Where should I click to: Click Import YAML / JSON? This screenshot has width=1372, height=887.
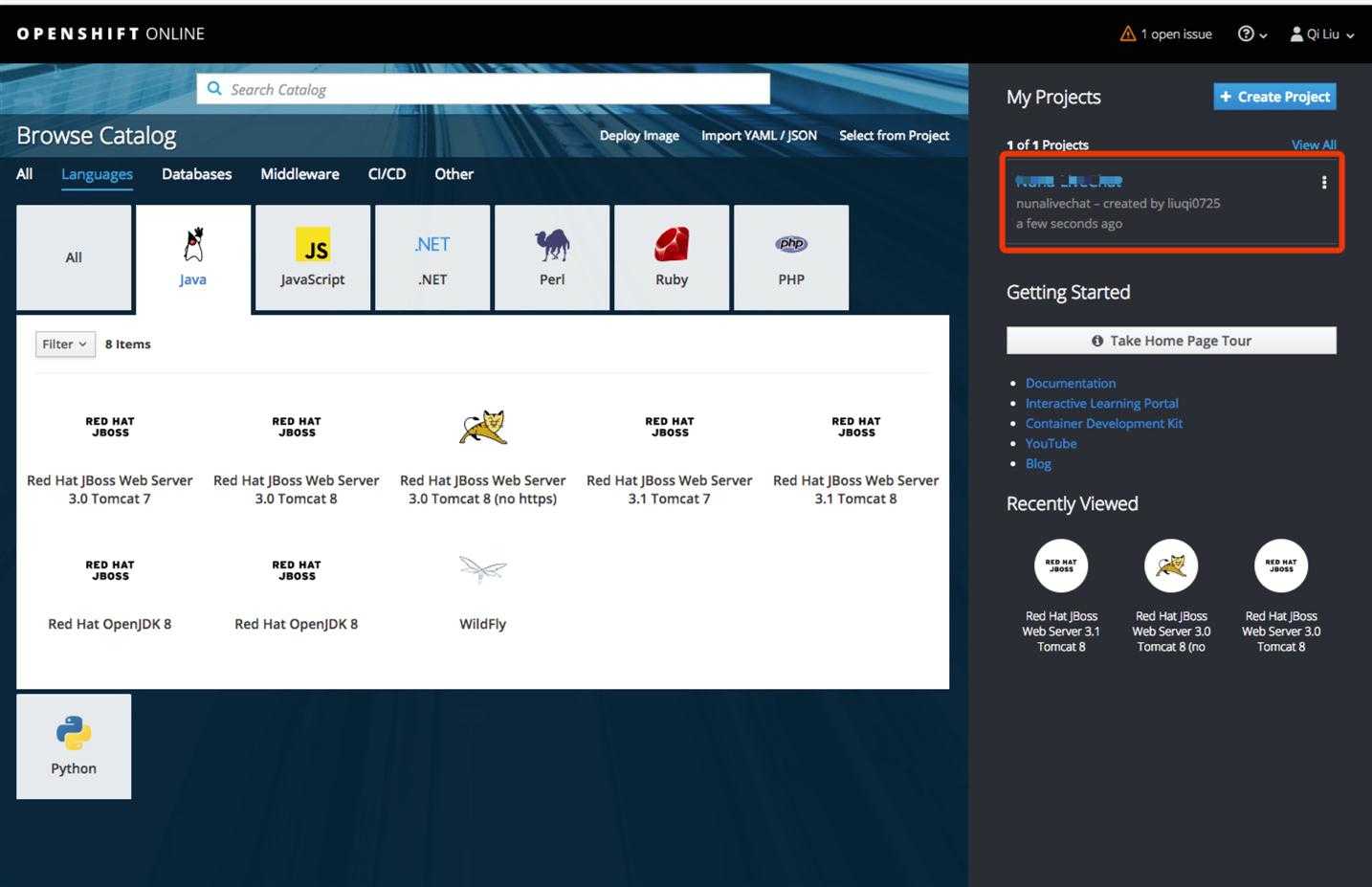[x=759, y=136]
